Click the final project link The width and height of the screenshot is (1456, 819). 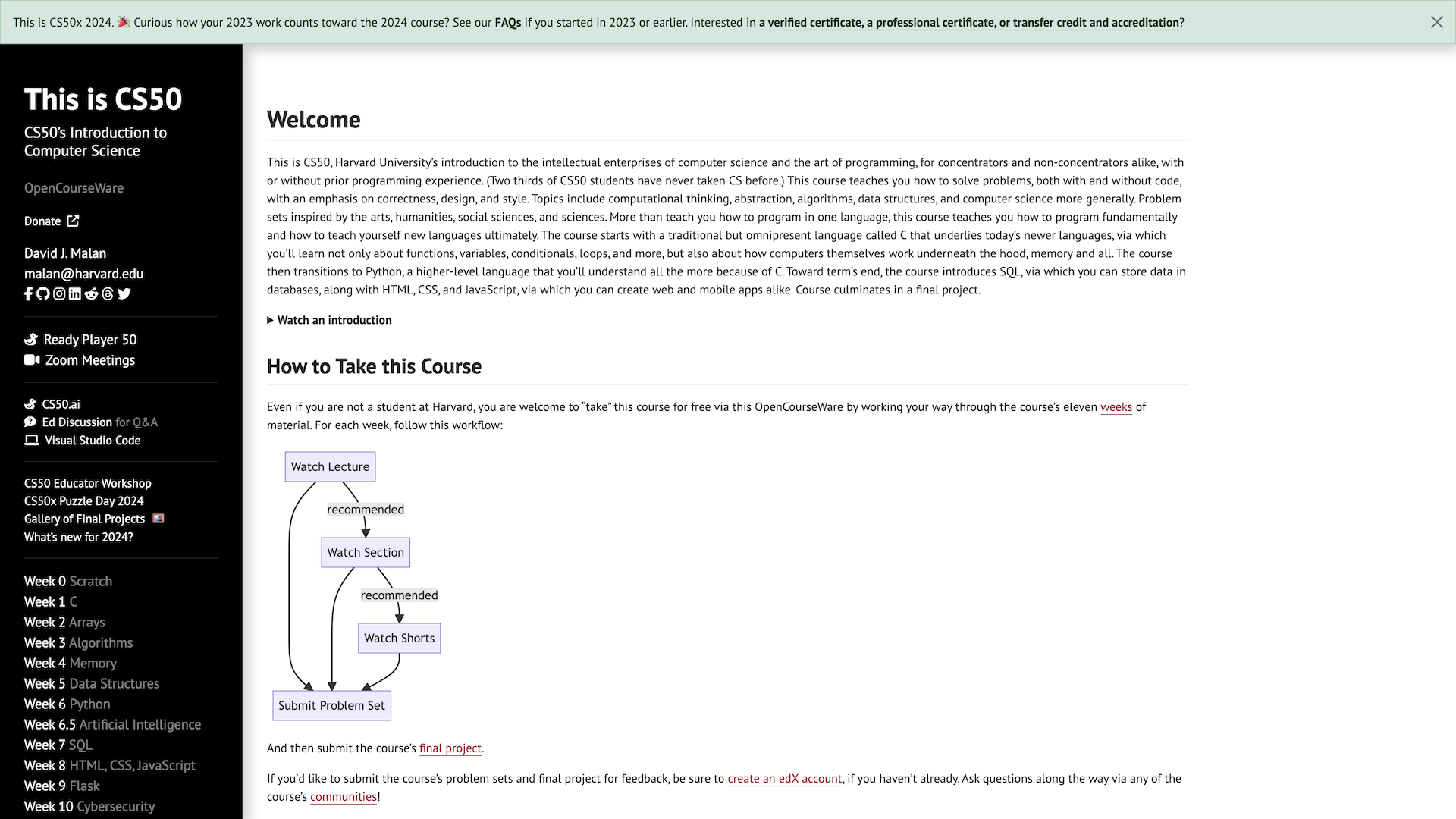[x=449, y=748]
